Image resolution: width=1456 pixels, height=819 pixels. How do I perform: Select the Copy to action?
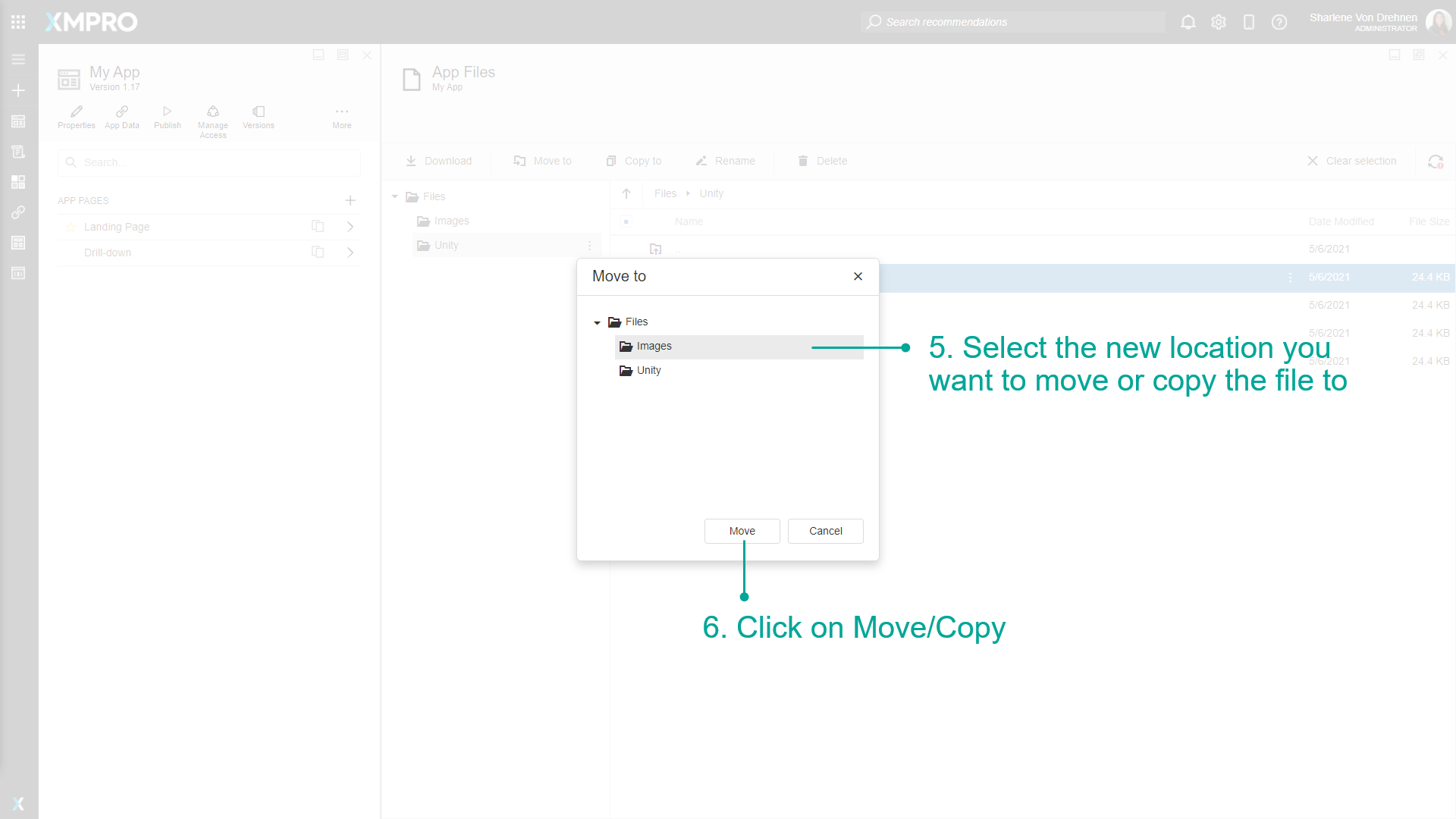pos(634,161)
